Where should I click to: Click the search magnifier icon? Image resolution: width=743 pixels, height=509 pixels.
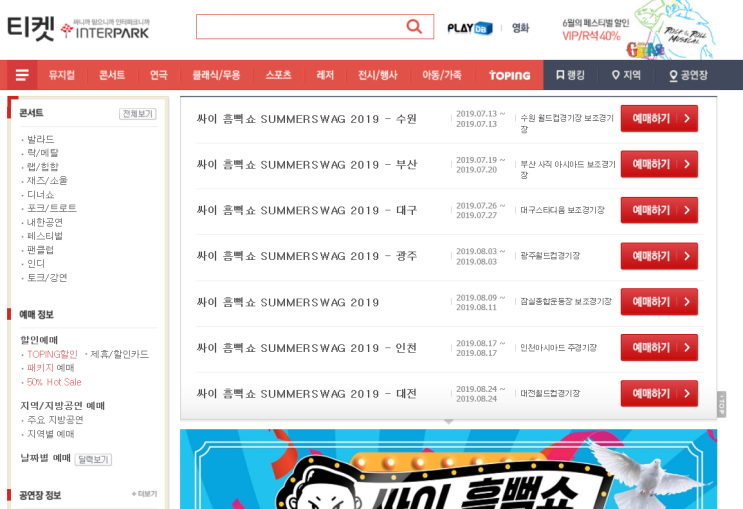pos(414,27)
